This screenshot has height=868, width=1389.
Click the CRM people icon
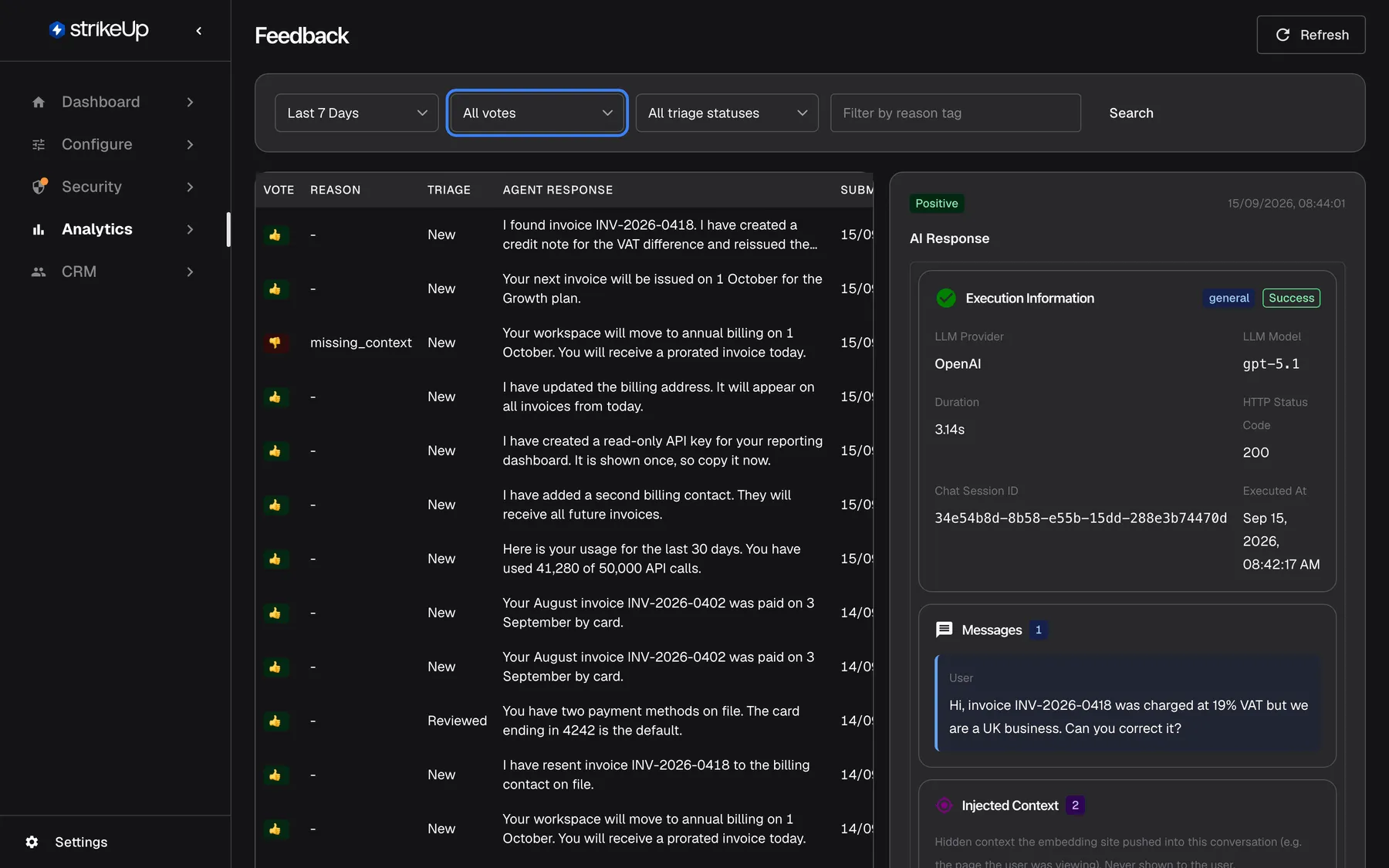click(39, 272)
